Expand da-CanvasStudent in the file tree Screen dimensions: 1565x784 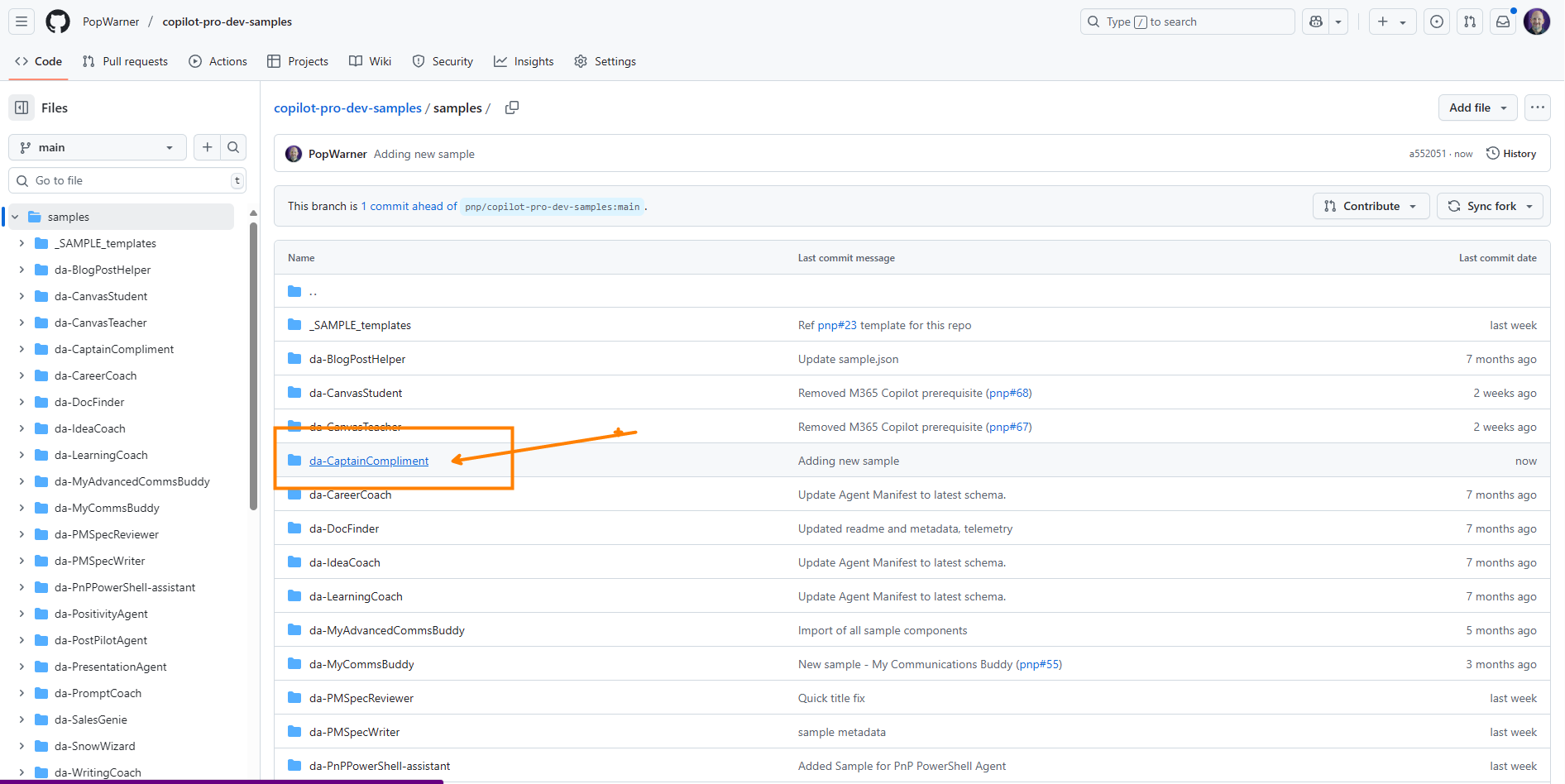tap(22, 296)
